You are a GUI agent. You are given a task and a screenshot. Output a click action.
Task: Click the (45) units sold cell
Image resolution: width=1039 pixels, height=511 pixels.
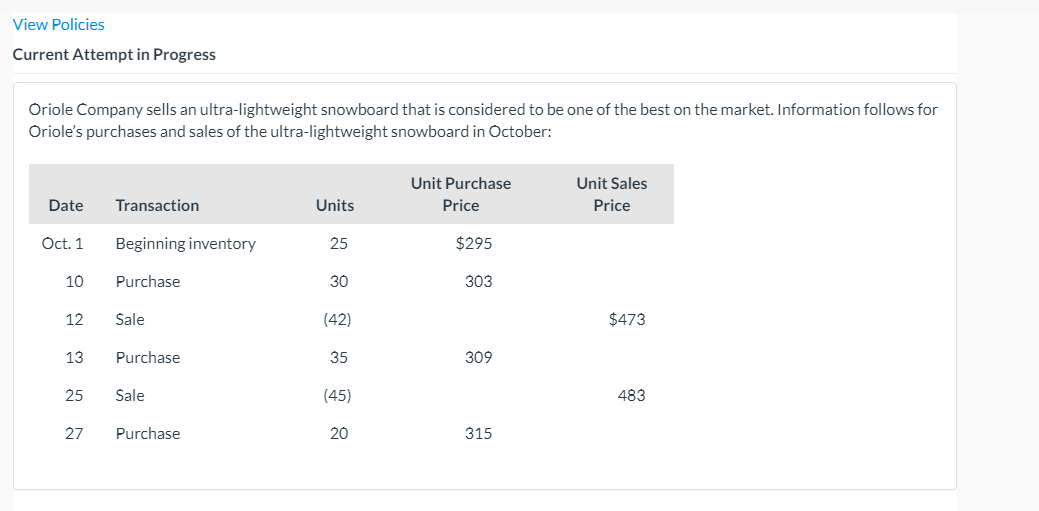[x=337, y=395]
